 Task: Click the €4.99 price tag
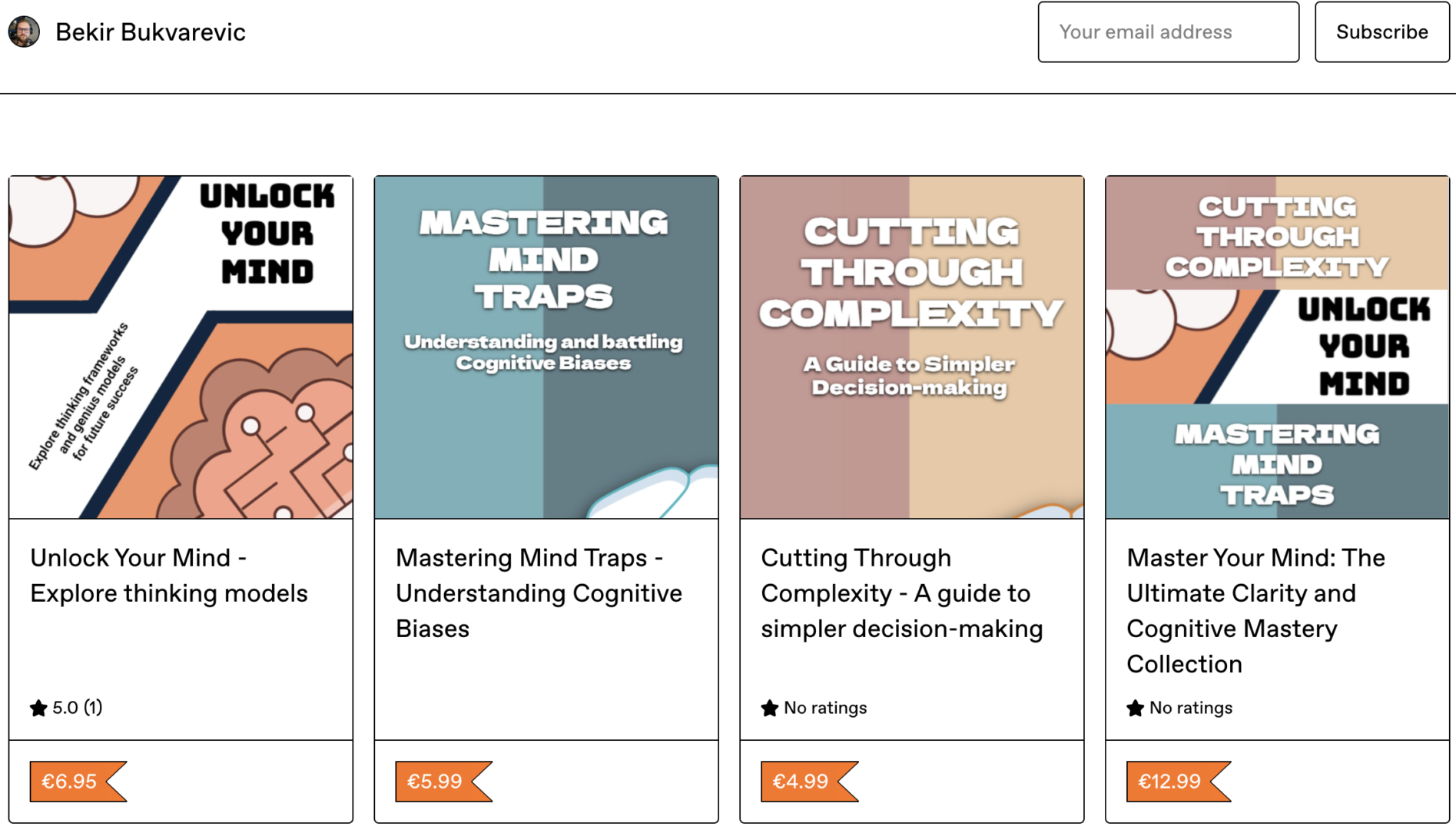coord(801,782)
